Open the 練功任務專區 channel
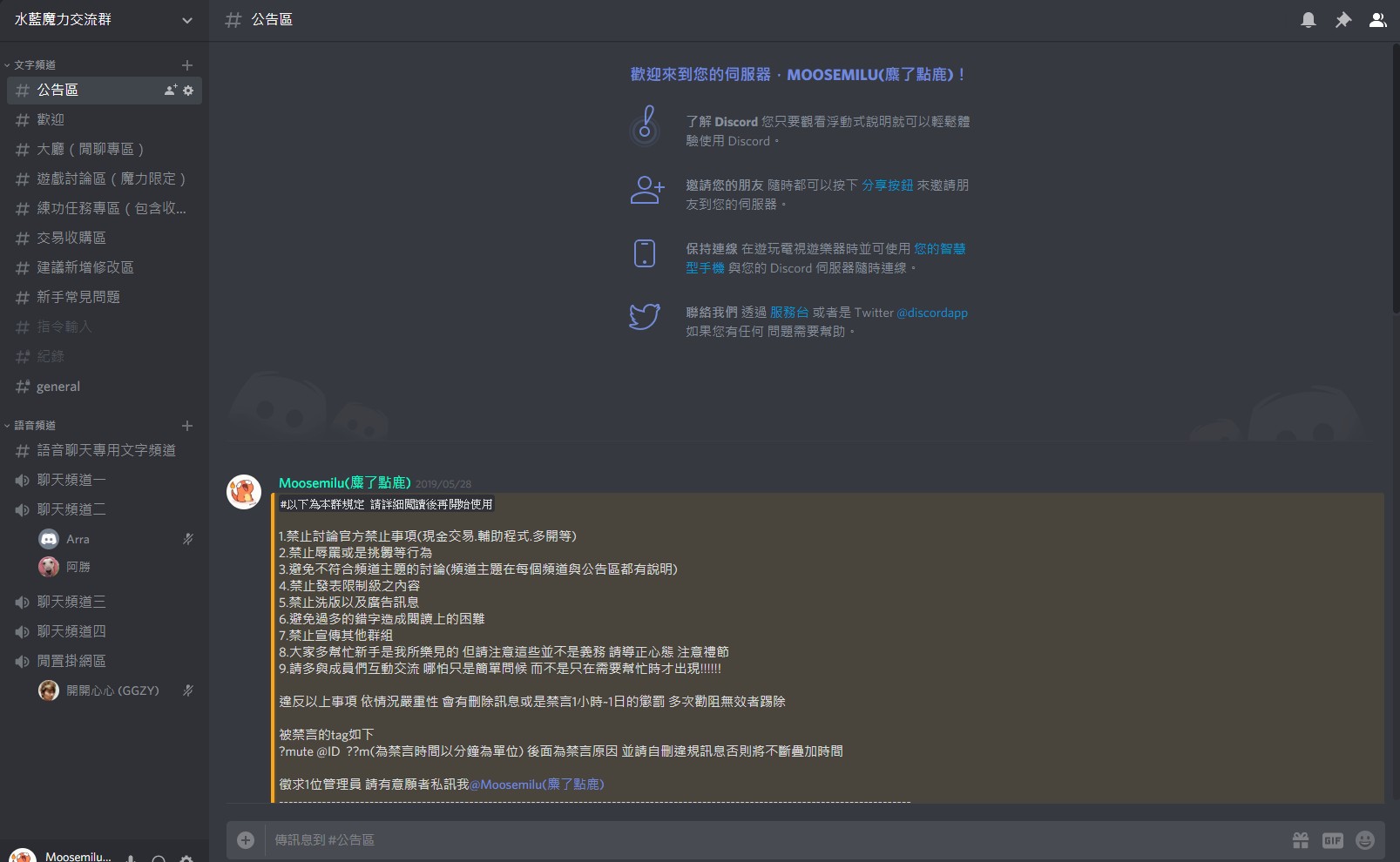Image resolution: width=1400 pixels, height=862 pixels. click(x=105, y=209)
